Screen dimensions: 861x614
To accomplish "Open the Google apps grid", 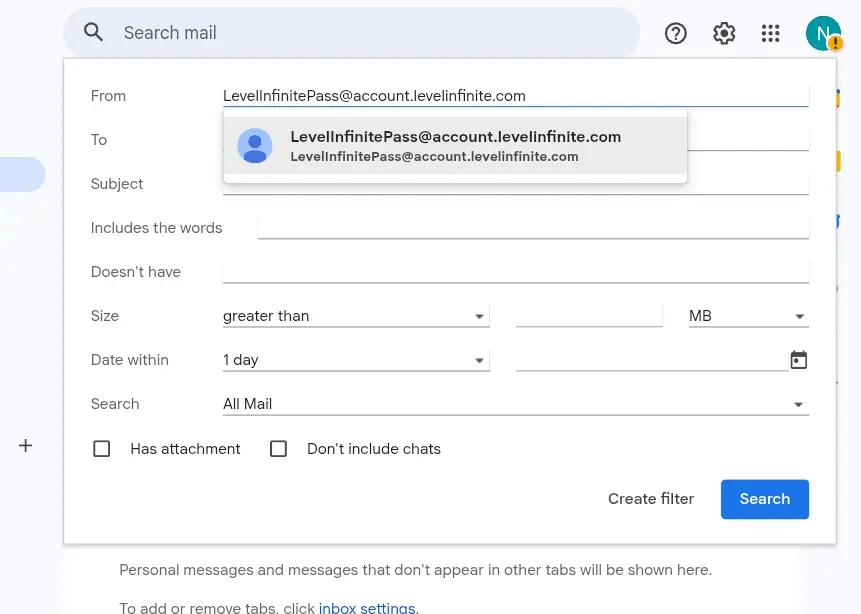I will 770,34.
